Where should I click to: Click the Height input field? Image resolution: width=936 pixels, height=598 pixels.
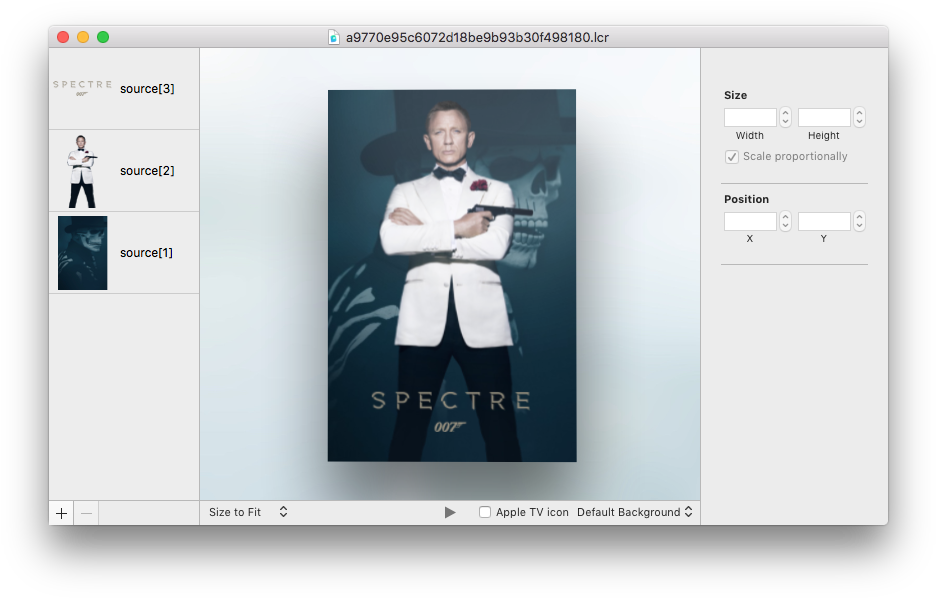tap(825, 117)
